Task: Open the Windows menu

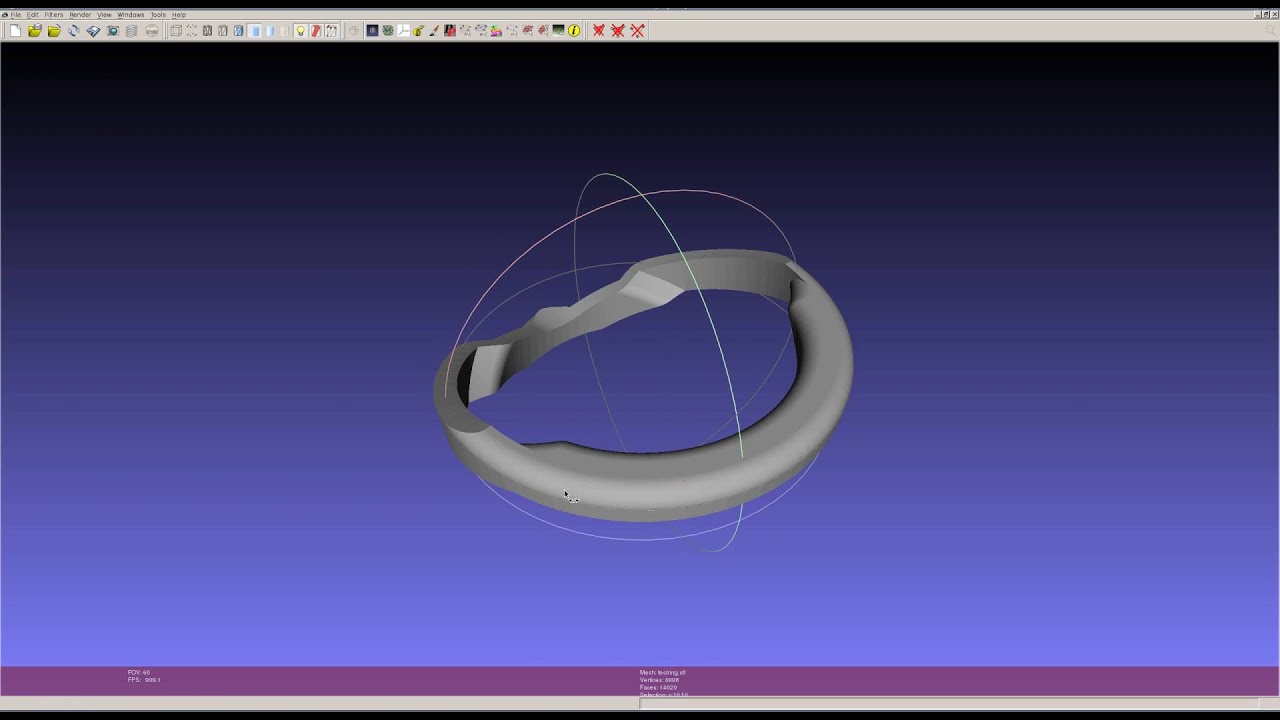Action: pyautogui.click(x=131, y=15)
